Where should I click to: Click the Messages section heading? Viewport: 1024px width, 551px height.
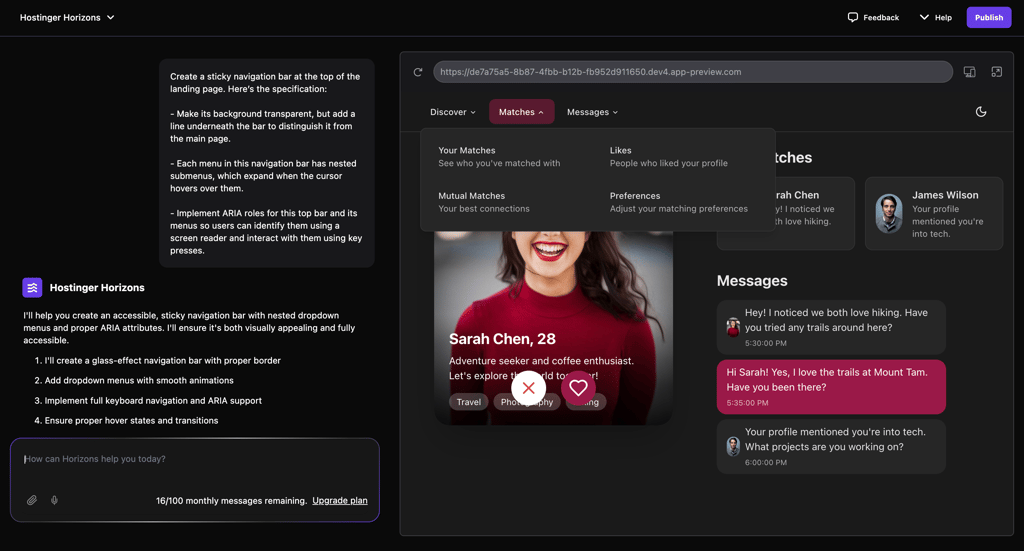(752, 281)
